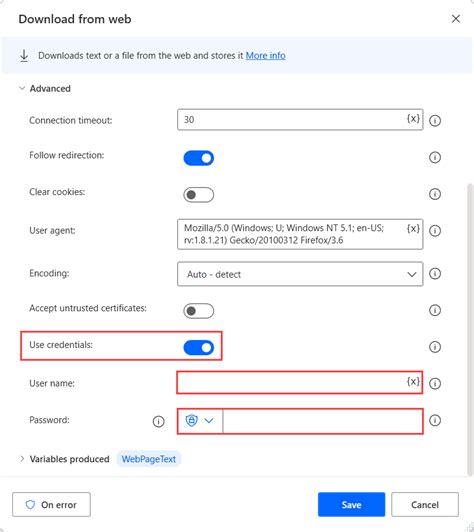Click the info icon for Clear cookies
The height and width of the screenshot is (532, 474).
pyautogui.click(x=435, y=194)
